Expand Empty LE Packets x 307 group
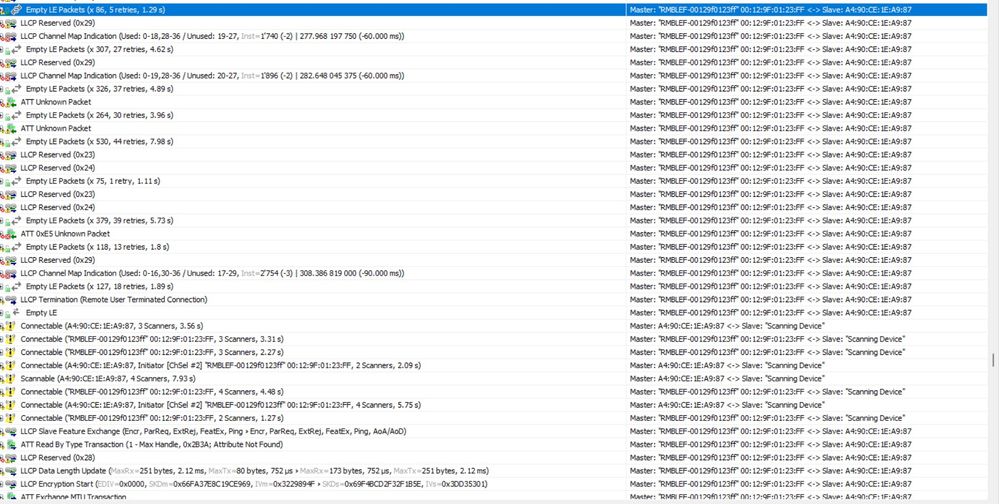This screenshot has width=999, height=504. pos(2,49)
